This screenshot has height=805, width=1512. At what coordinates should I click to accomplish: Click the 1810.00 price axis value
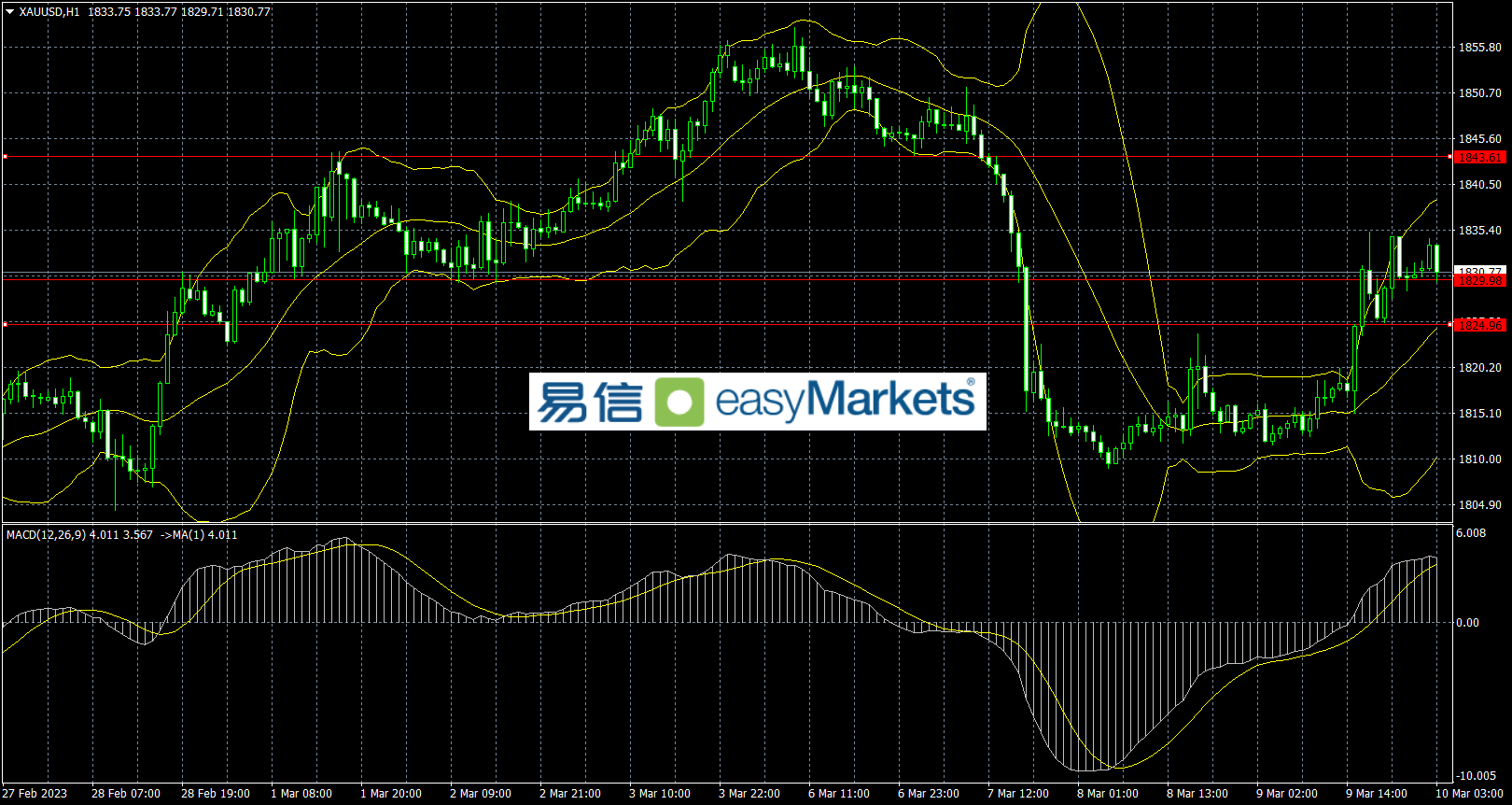pyautogui.click(x=1479, y=459)
